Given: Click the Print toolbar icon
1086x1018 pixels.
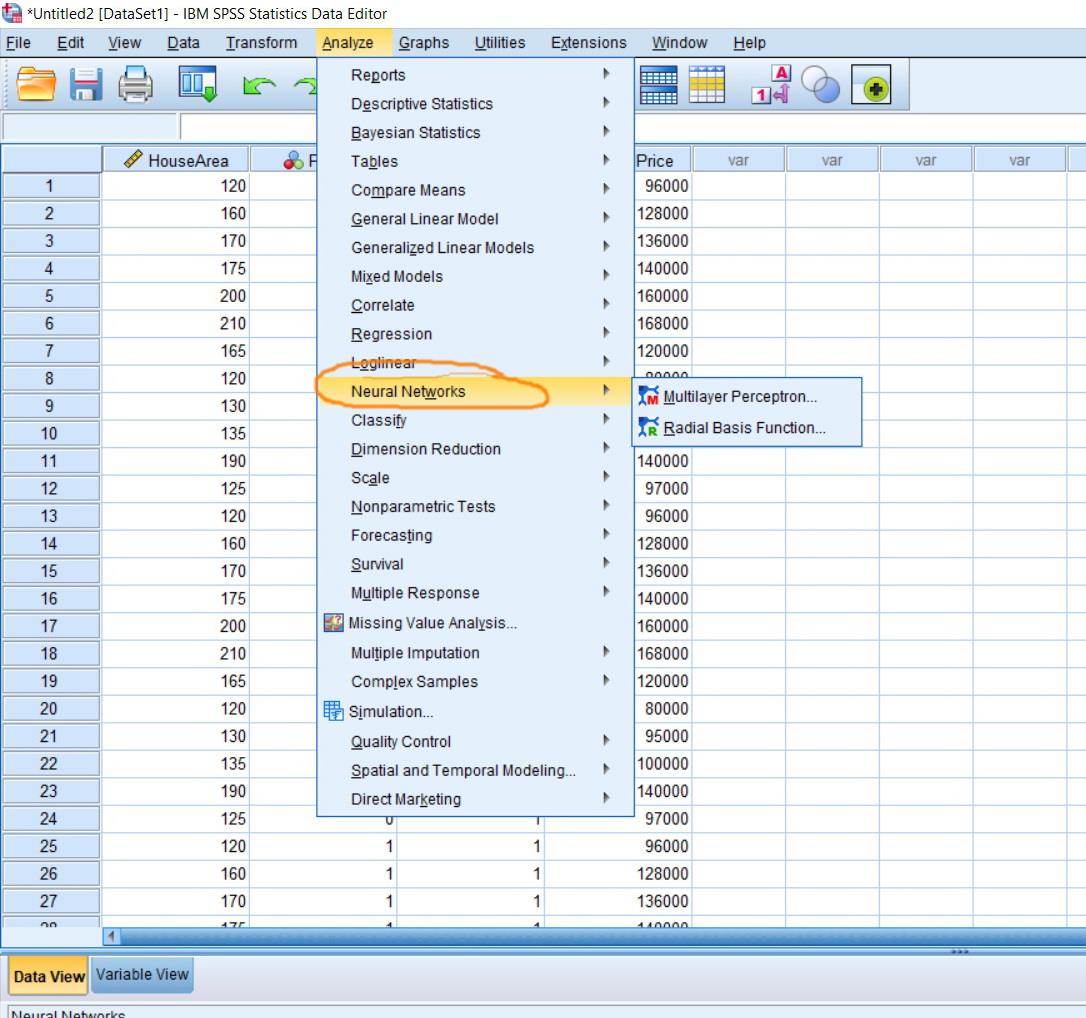Looking at the screenshot, I should [x=136, y=85].
